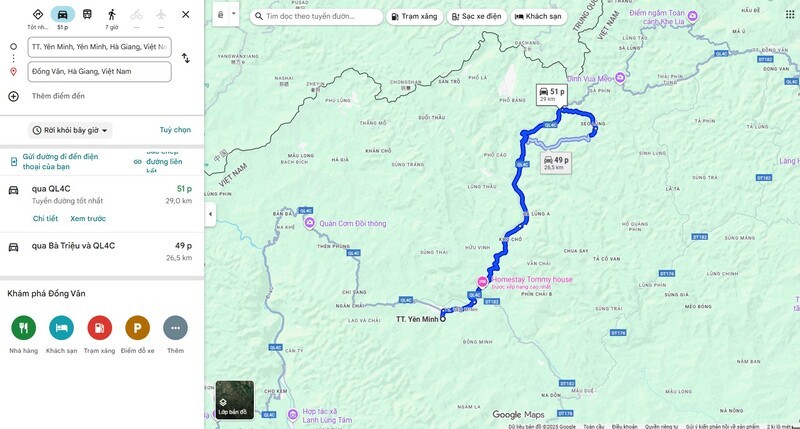Select the driving travel mode icon

pyautogui.click(x=62, y=14)
